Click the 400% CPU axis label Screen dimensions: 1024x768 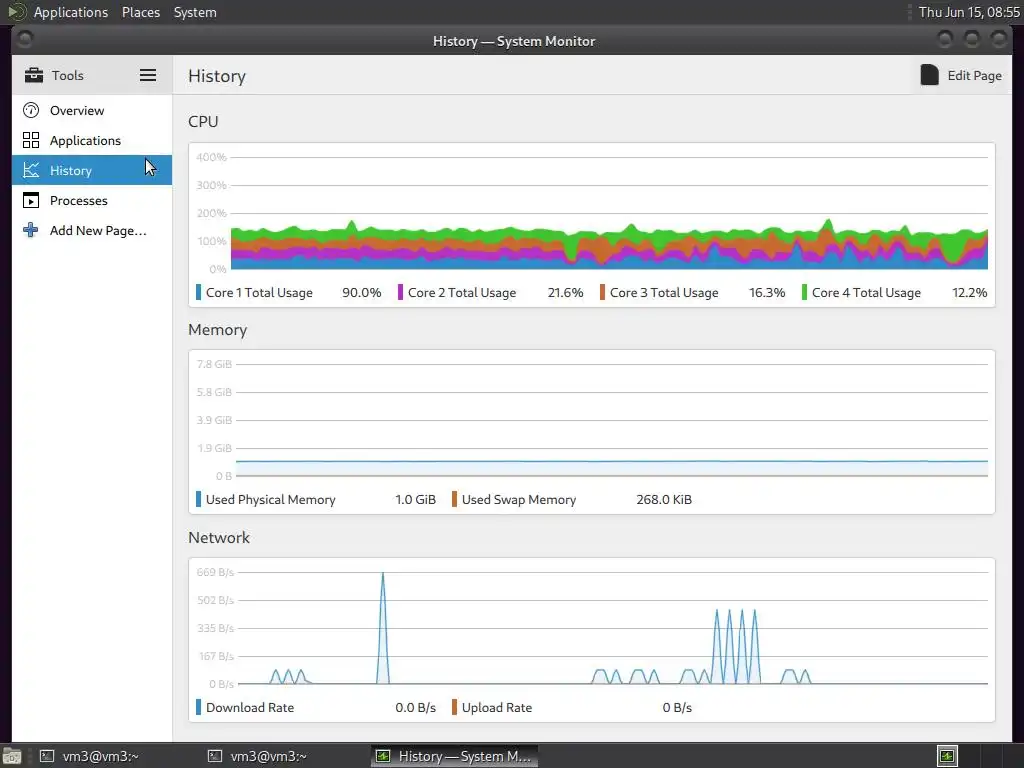211,157
